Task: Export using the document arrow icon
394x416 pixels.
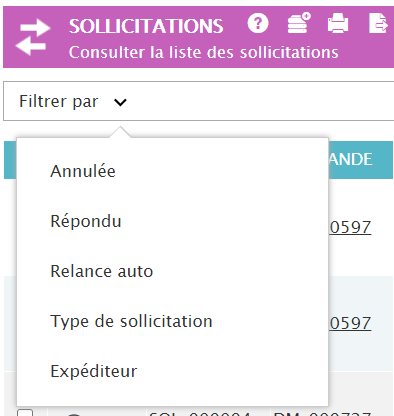Action: [378, 23]
